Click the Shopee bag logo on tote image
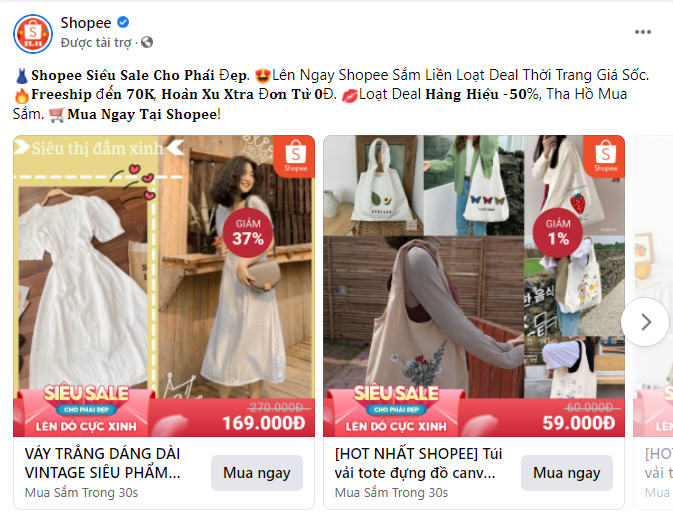Screen dimensions: 673x520 605,156
